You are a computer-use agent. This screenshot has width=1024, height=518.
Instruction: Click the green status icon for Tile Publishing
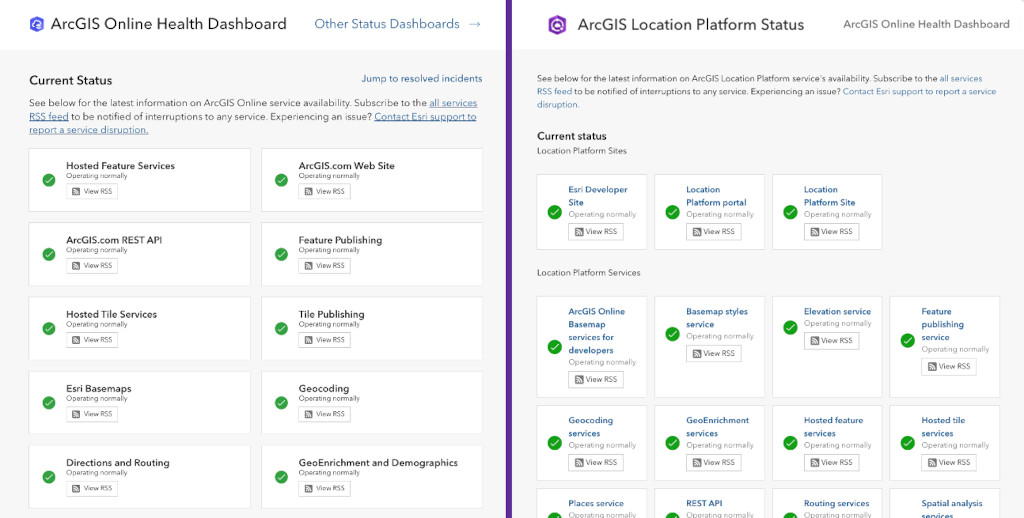(x=281, y=329)
